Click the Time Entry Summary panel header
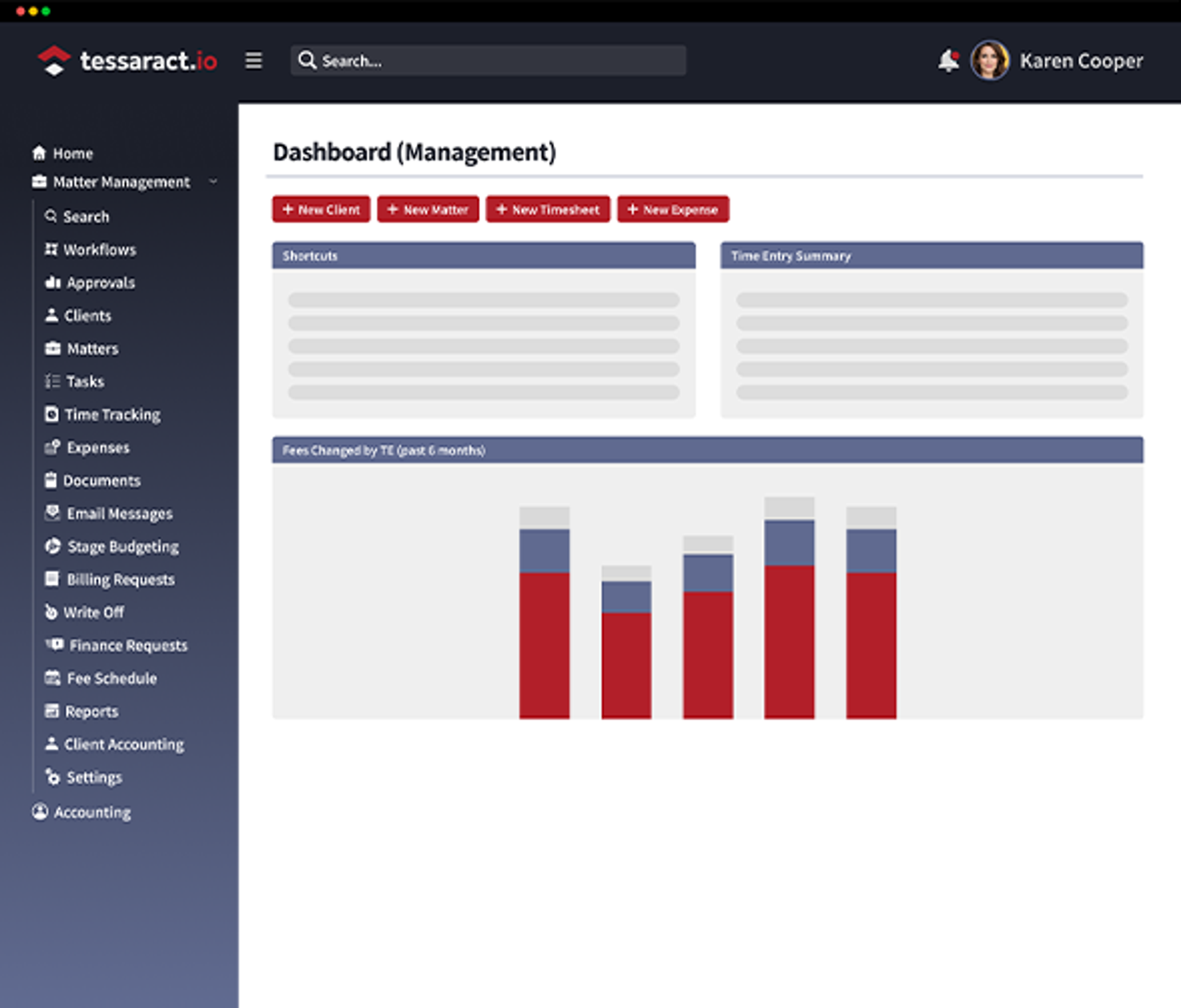 coord(932,255)
